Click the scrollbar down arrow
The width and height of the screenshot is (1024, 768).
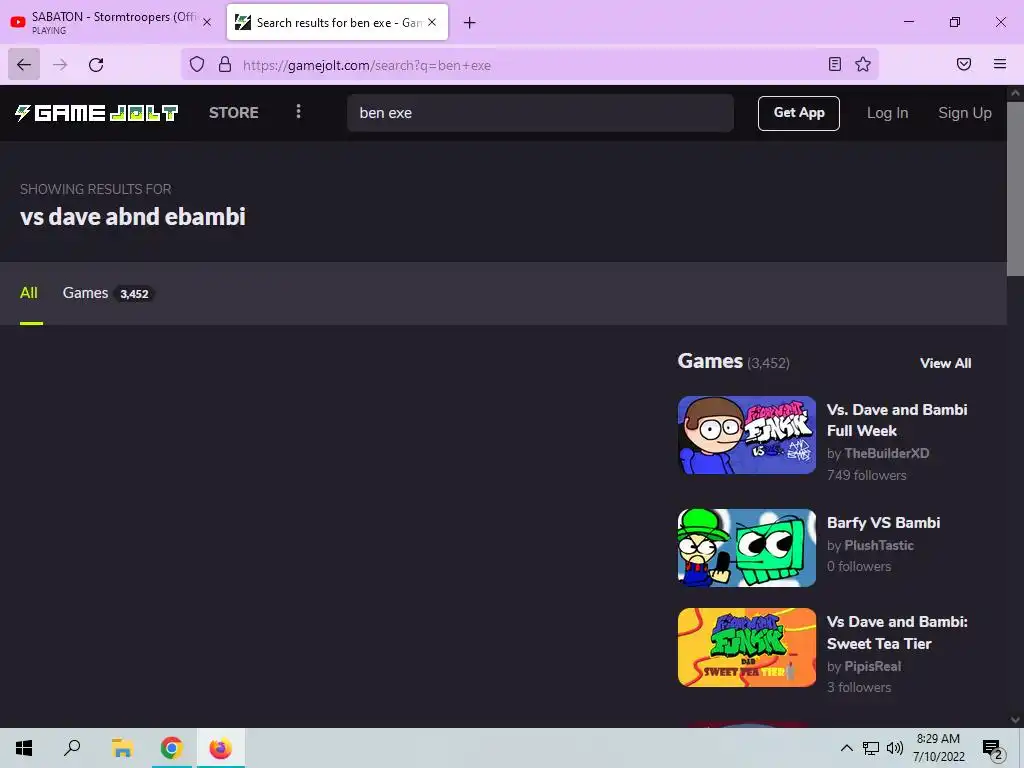point(1015,720)
